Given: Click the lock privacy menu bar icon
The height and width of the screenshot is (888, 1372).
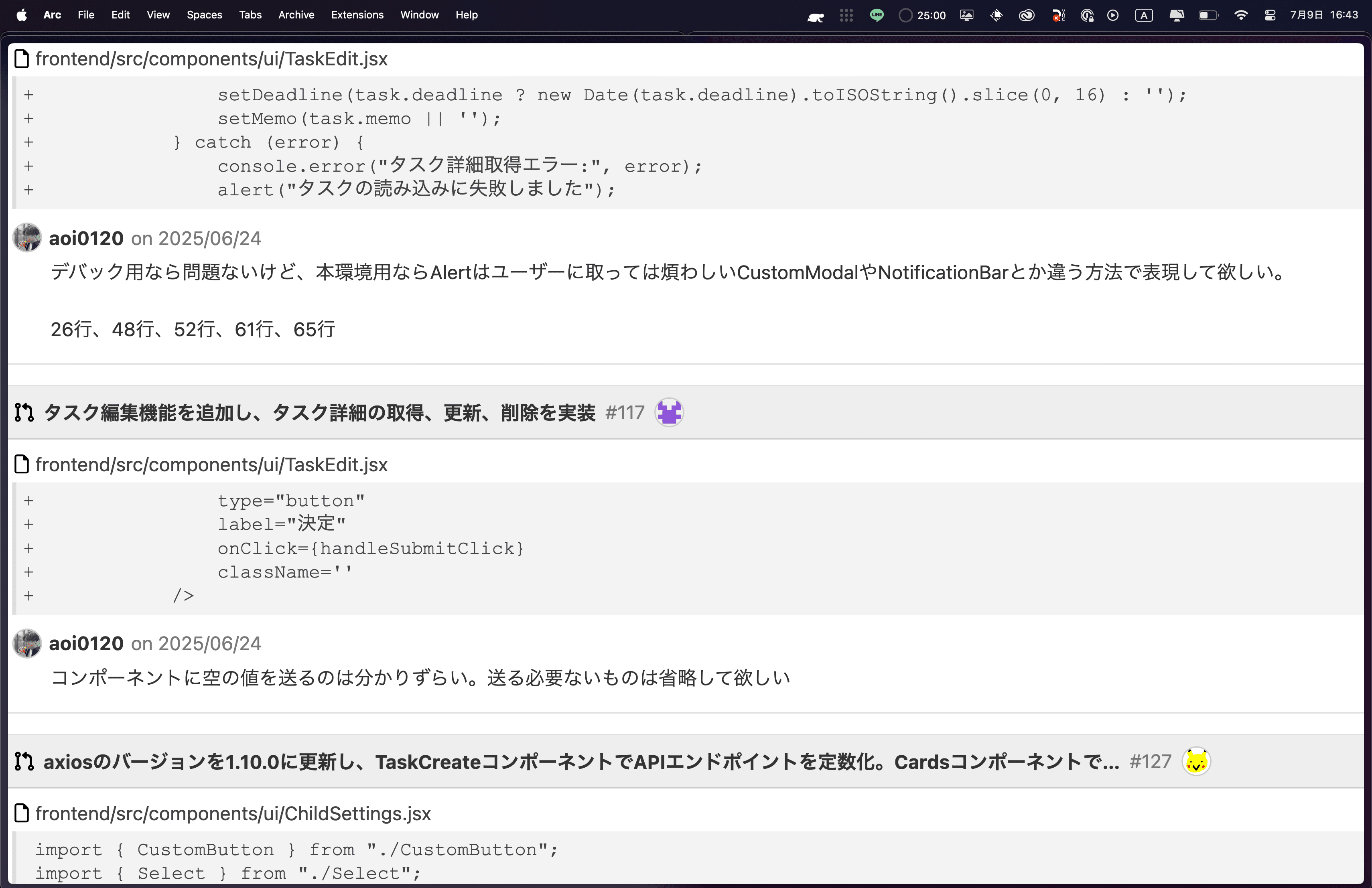Looking at the screenshot, I should [x=1087, y=16].
